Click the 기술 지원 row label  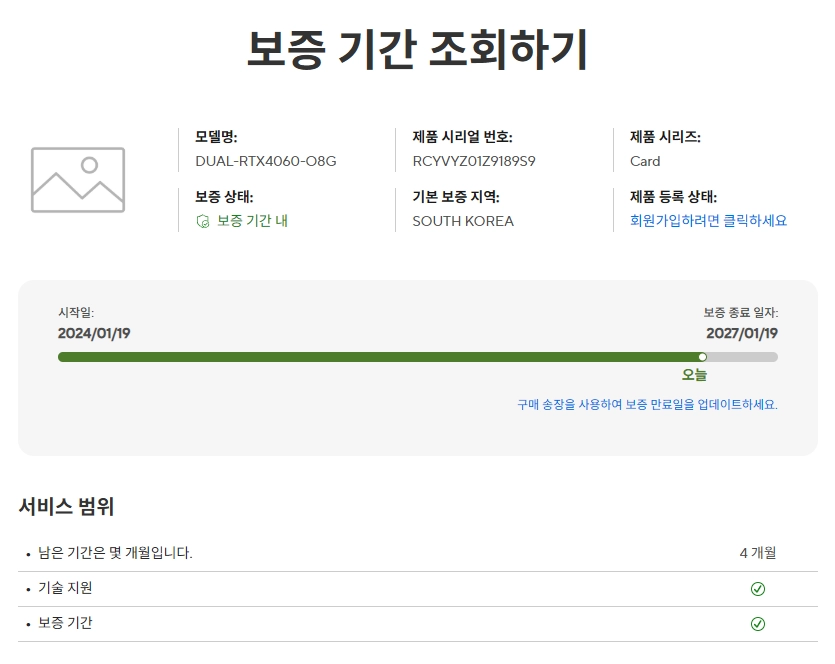[65, 588]
